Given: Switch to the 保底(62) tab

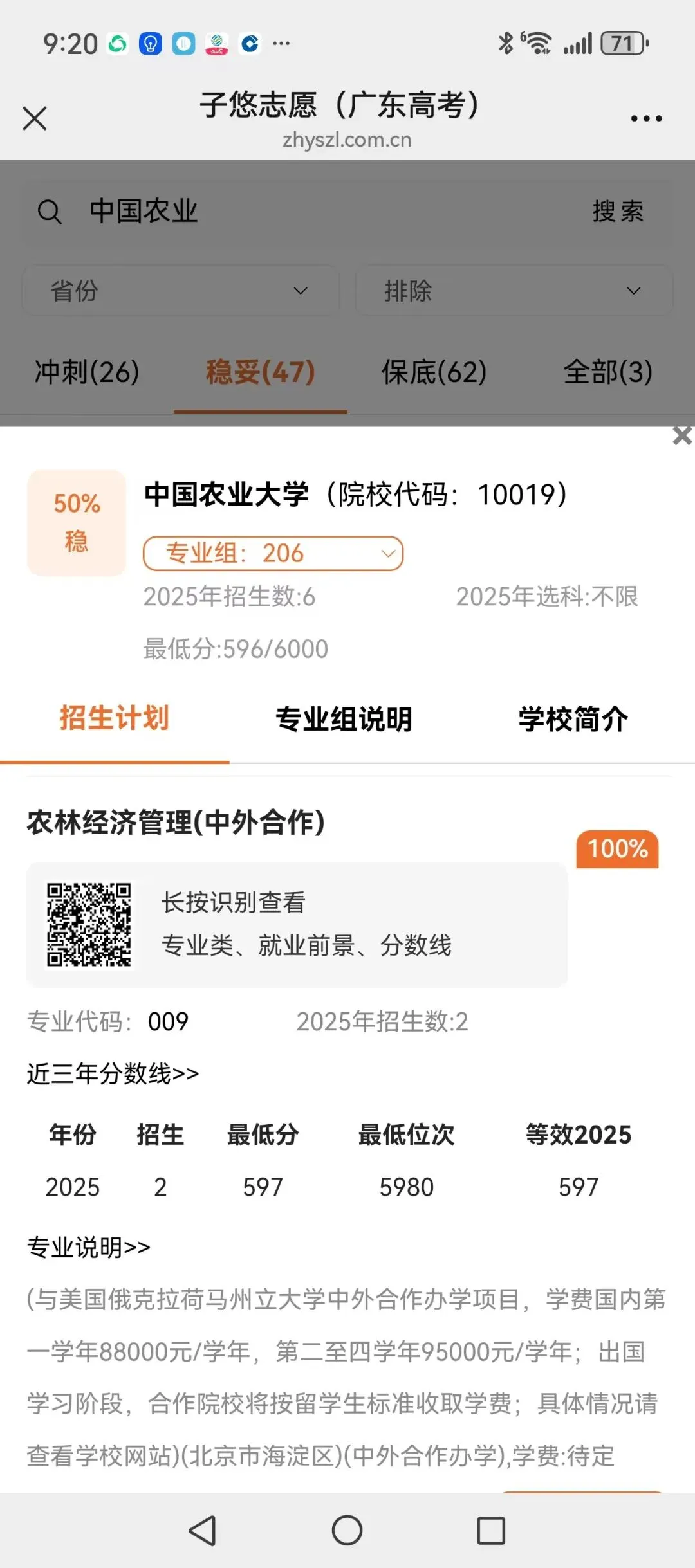Looking at the screenshot, I should pos(434,372).
